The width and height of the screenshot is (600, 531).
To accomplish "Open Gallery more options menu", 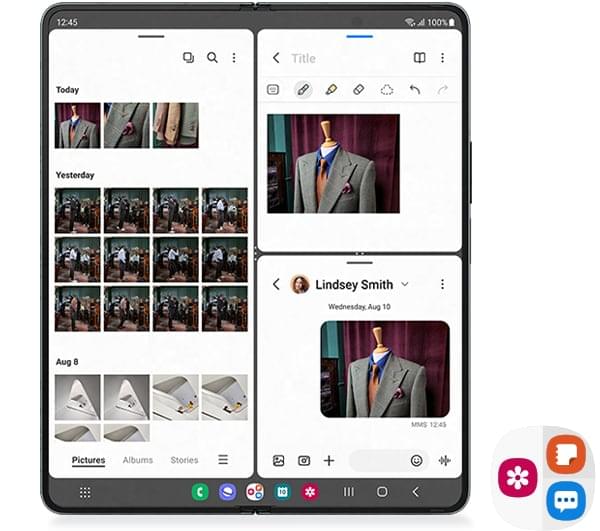I will (x=234, y=58).
